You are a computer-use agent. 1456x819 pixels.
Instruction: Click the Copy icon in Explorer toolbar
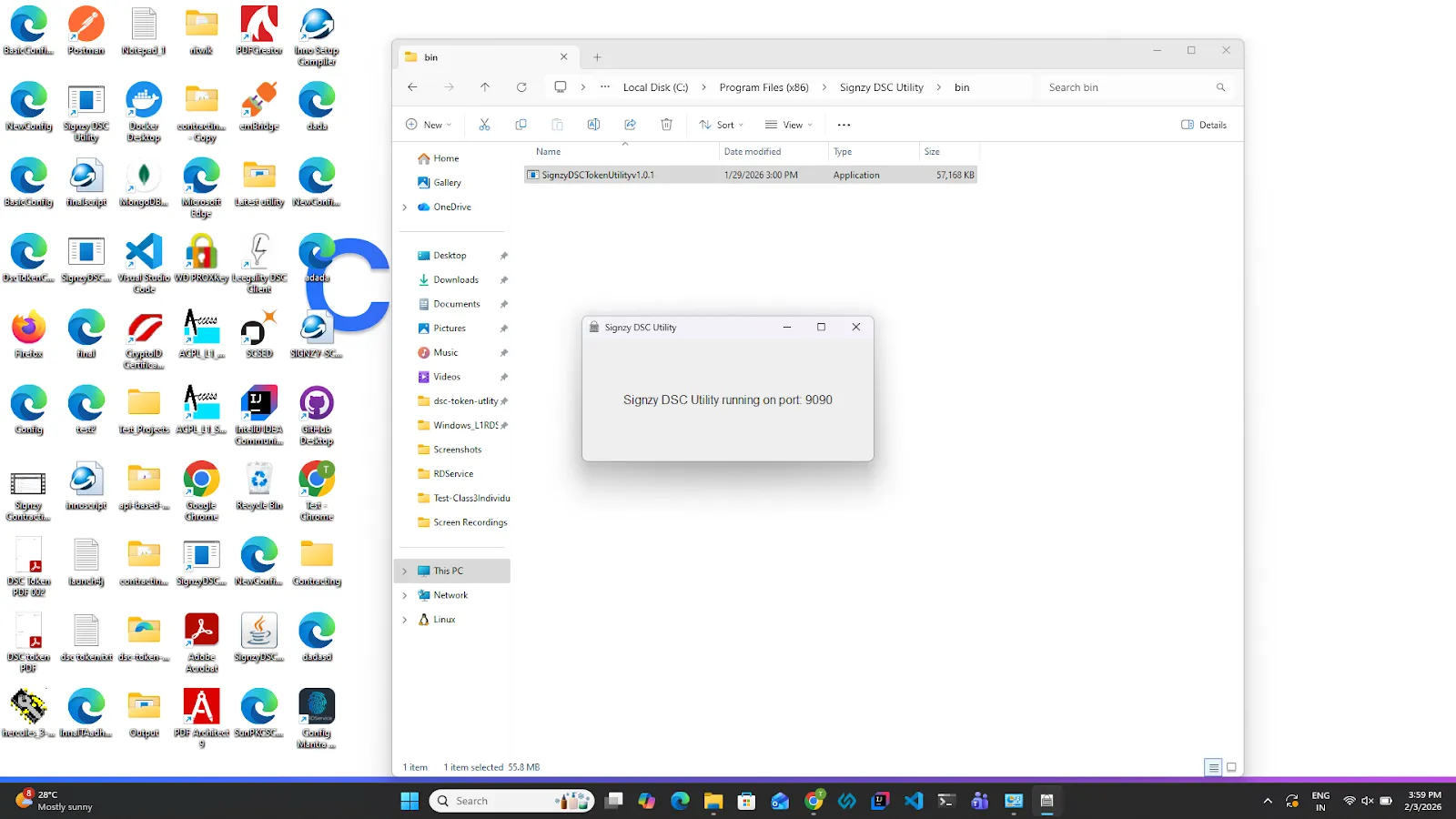[x=521, y=125]
